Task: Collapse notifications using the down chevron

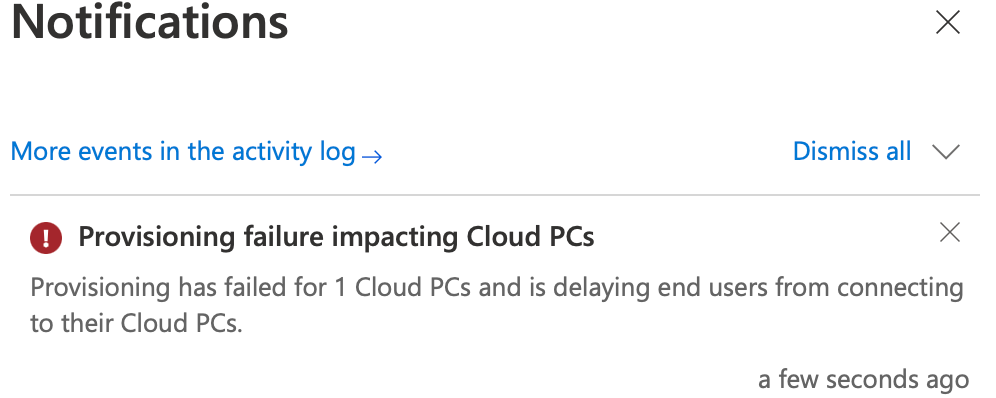Action: pyautogui.click(x=946, y=152)
